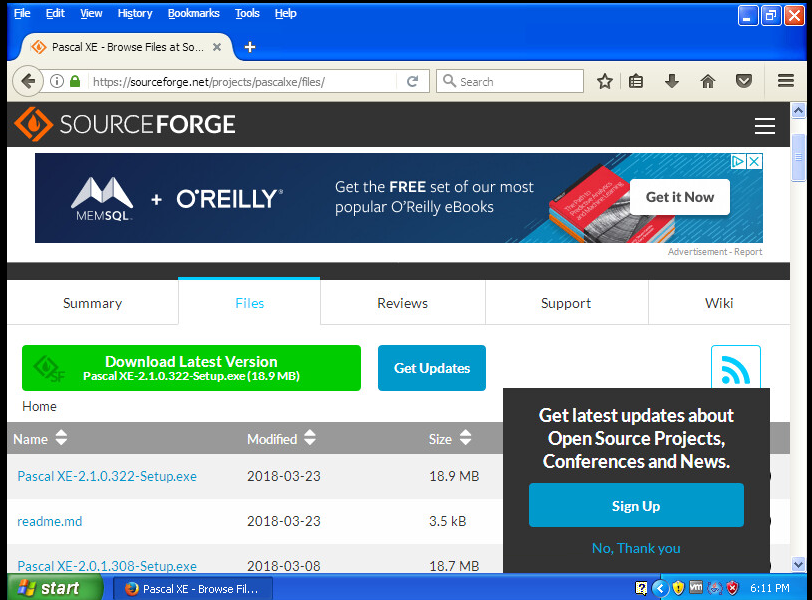Open a new tab with the plus icon
This screenshot has width=812, height=600.
[x=250, y=47]
